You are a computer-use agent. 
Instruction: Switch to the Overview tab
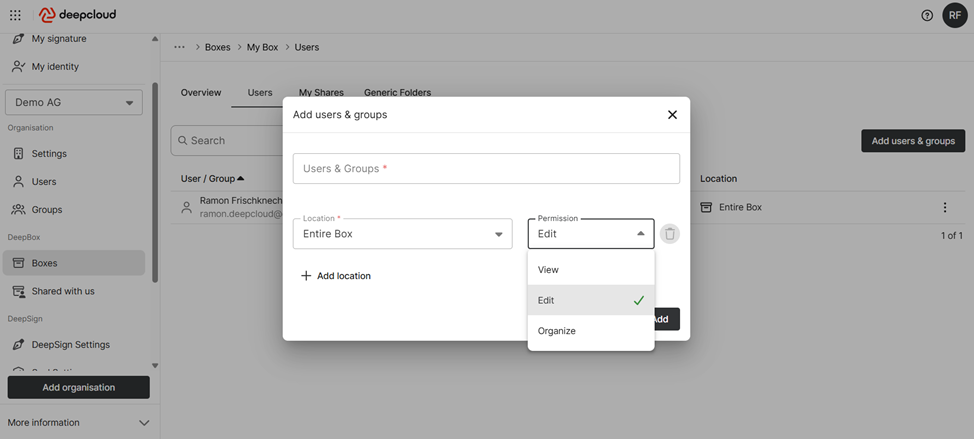point(201,92)
